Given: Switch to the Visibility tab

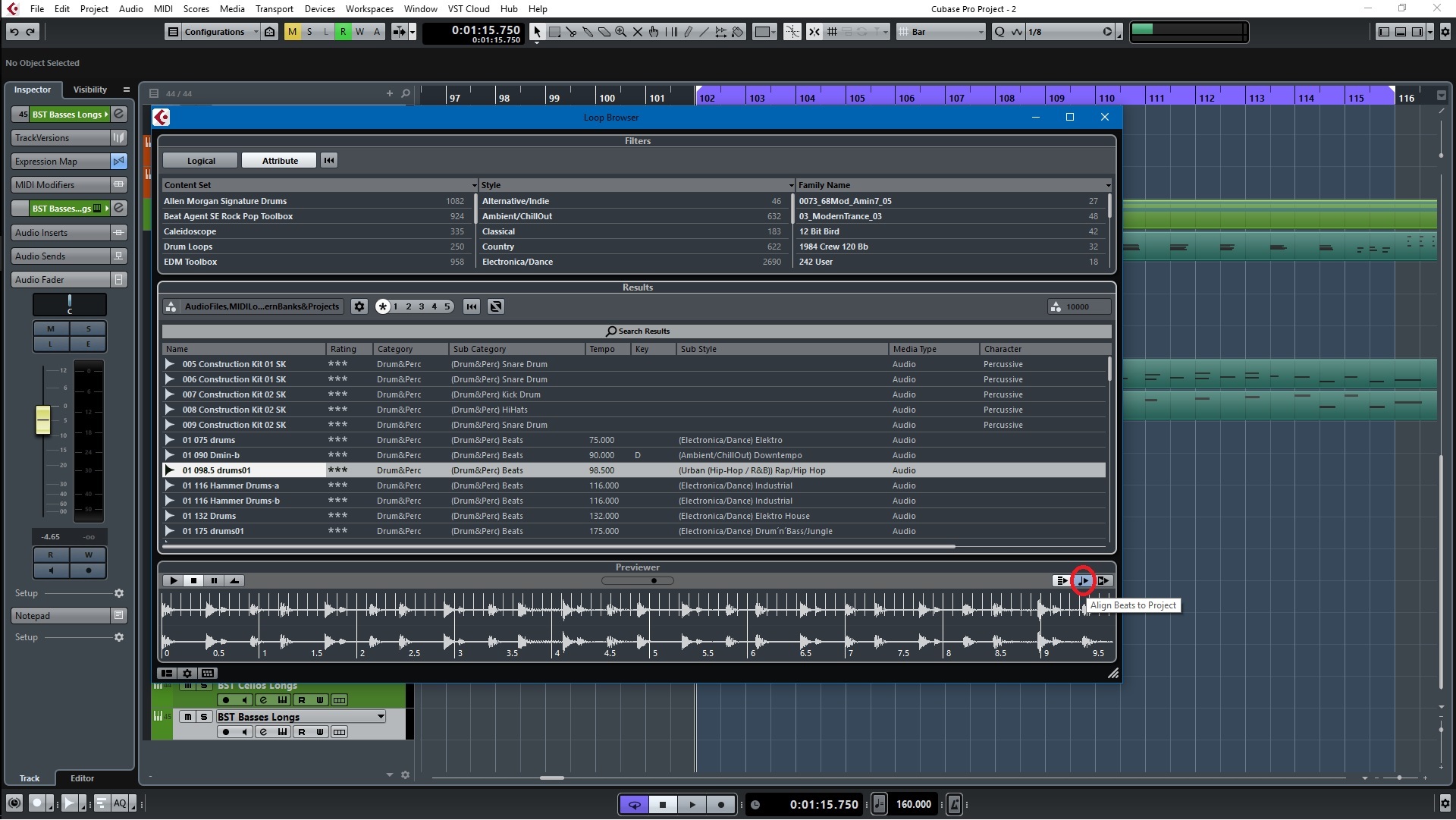Looking at the screenshot, I should (89, 90).
